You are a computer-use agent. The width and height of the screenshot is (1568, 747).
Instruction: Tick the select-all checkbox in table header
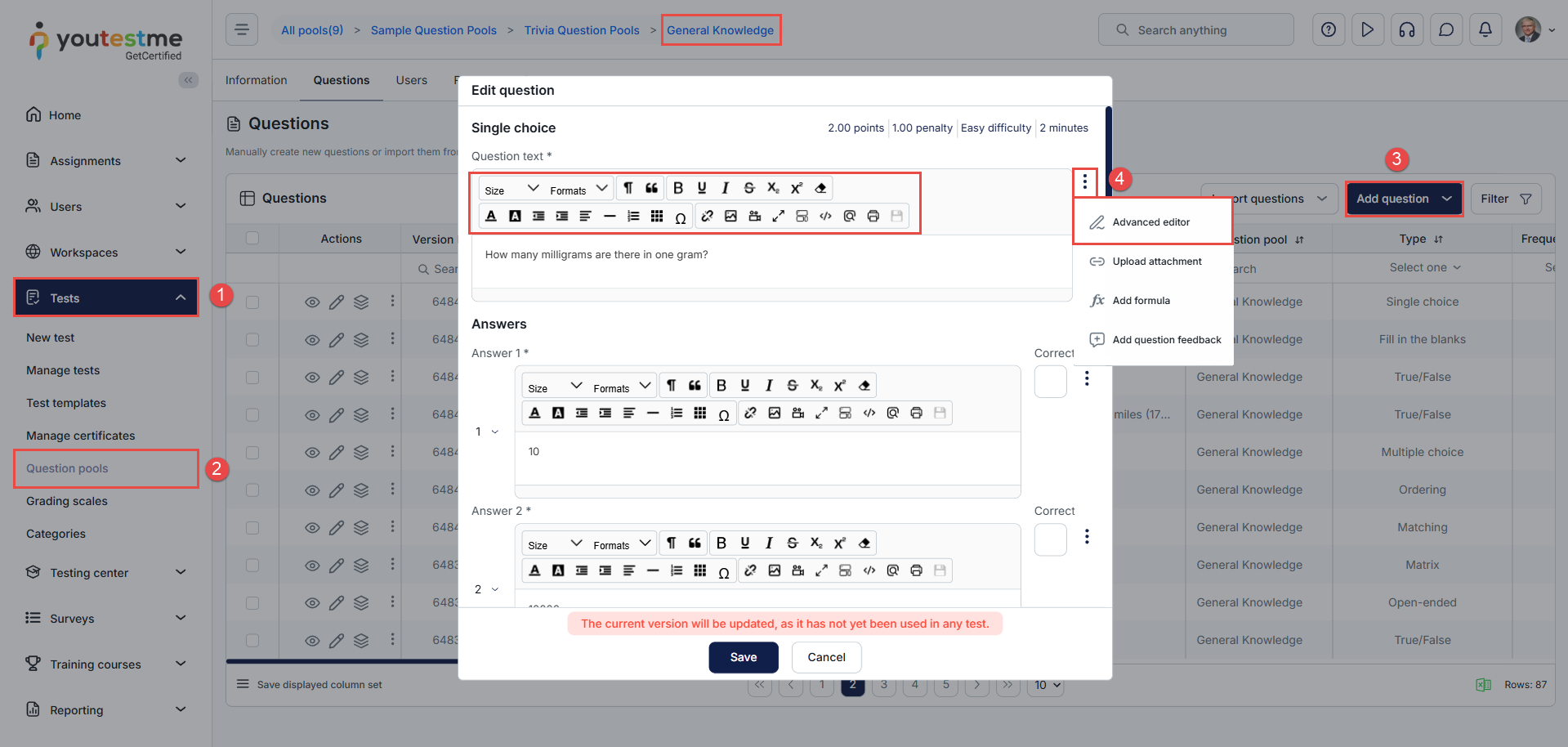pyautogui.click(x=252, y=239)
